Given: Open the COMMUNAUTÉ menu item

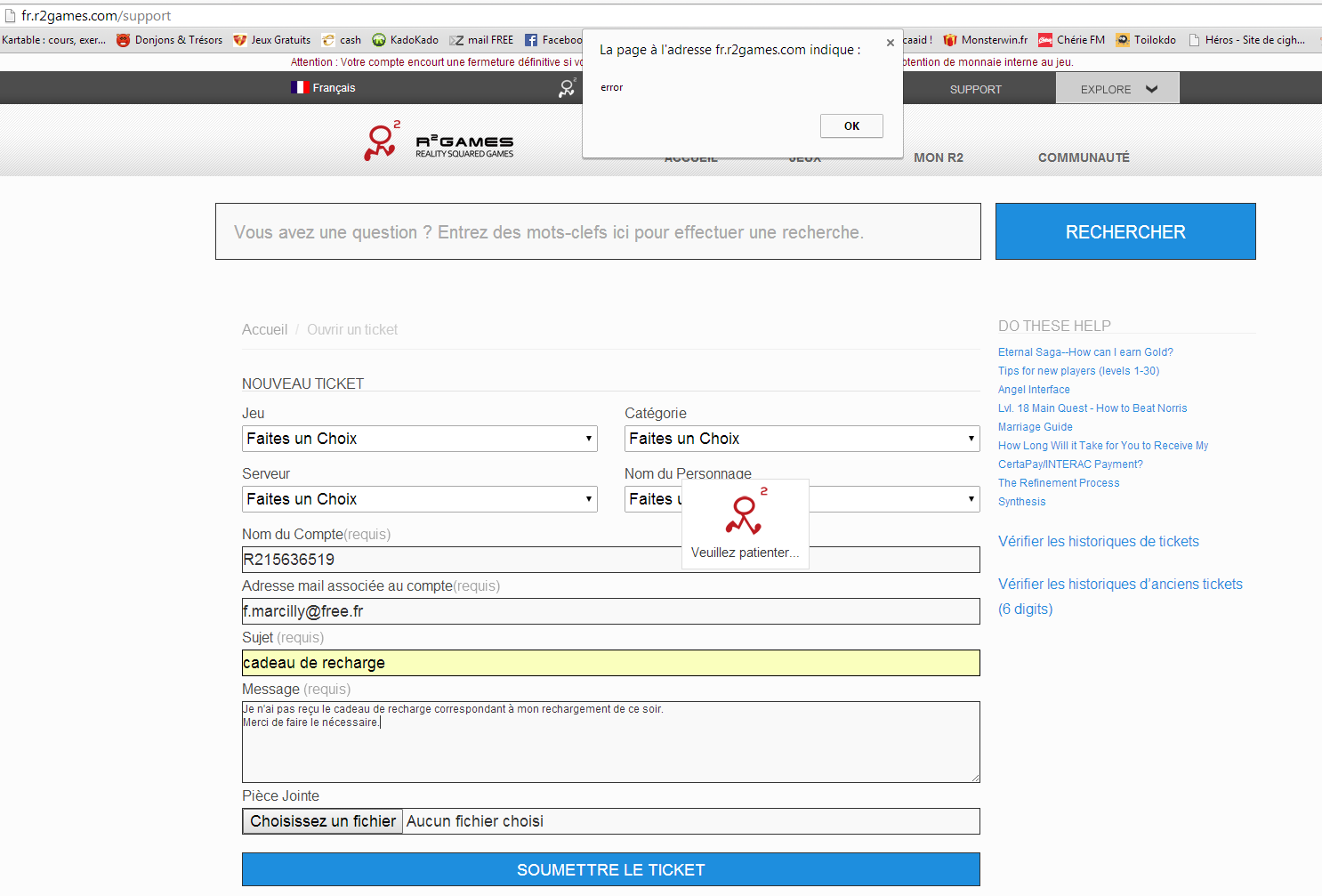Looking at the screenshot, I should coord(1083,157).
